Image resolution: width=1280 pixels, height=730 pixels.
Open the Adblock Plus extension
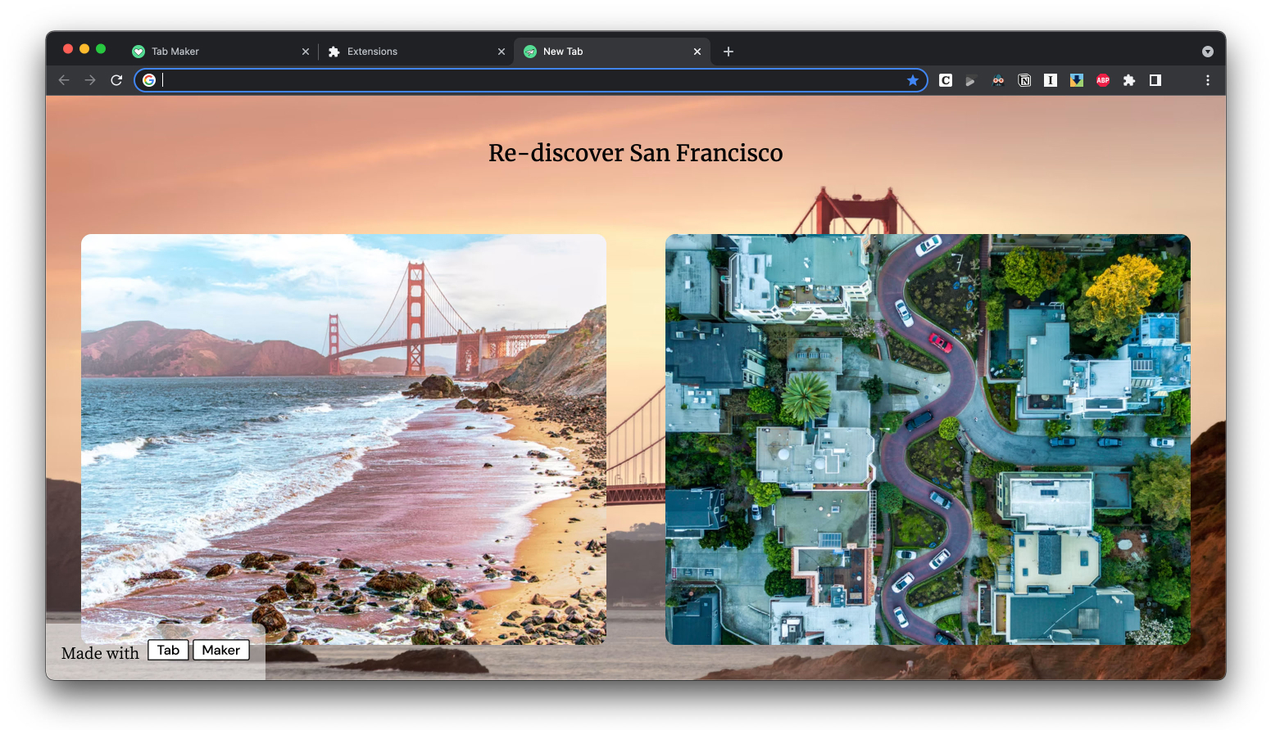coord(1102,80)
